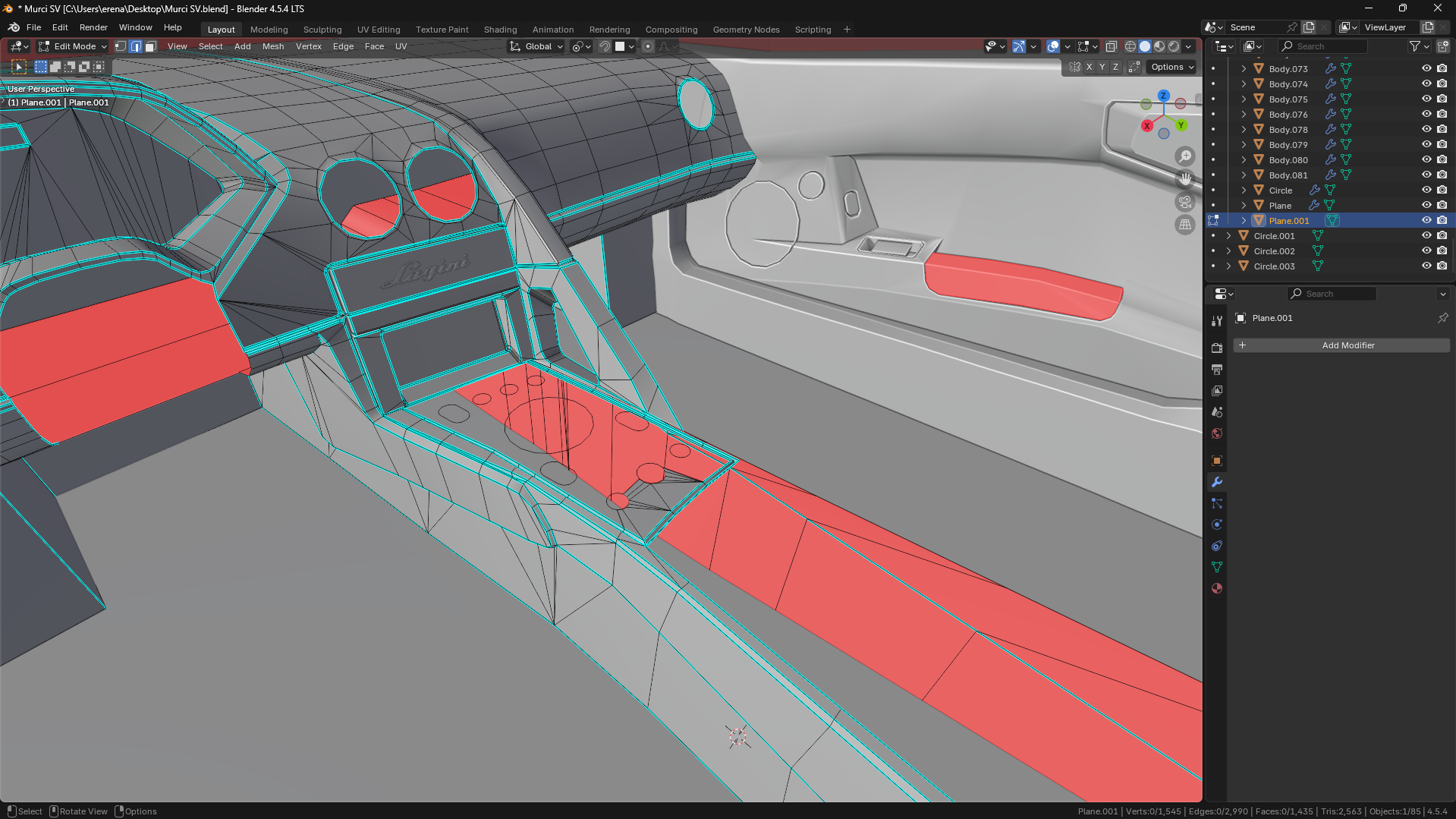Create a new collection in outliner
1456x819 pixels.
coord(1442,46)
